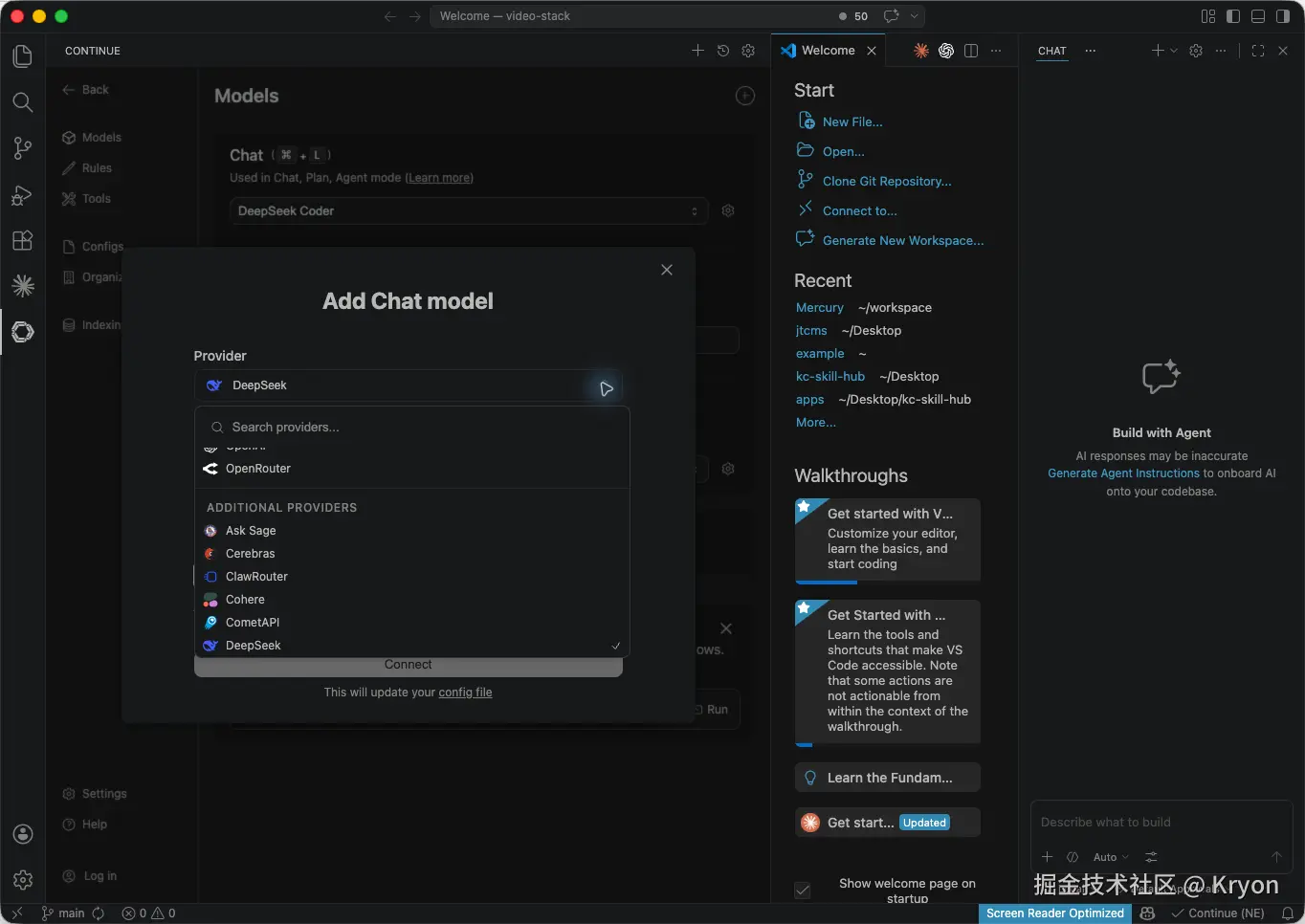Viewport: 1305px width, 924px height.
Task: Start new session with Continue header plus
Action: [697, 51]
